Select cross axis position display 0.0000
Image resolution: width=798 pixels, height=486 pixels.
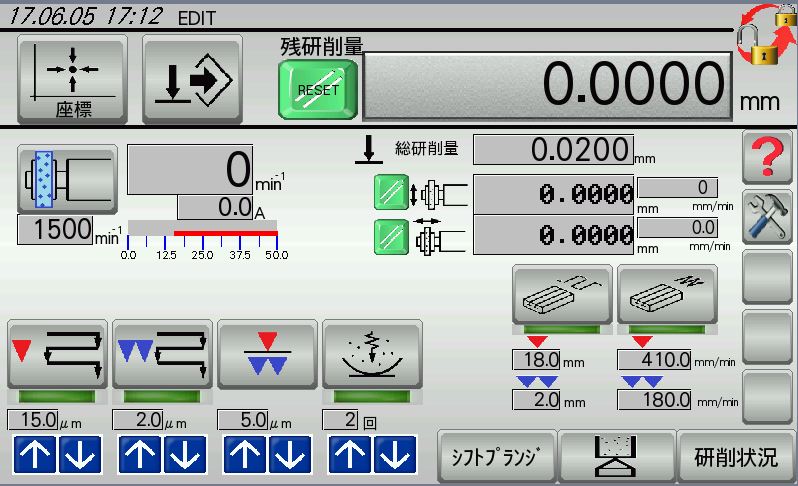coord(553,235)
